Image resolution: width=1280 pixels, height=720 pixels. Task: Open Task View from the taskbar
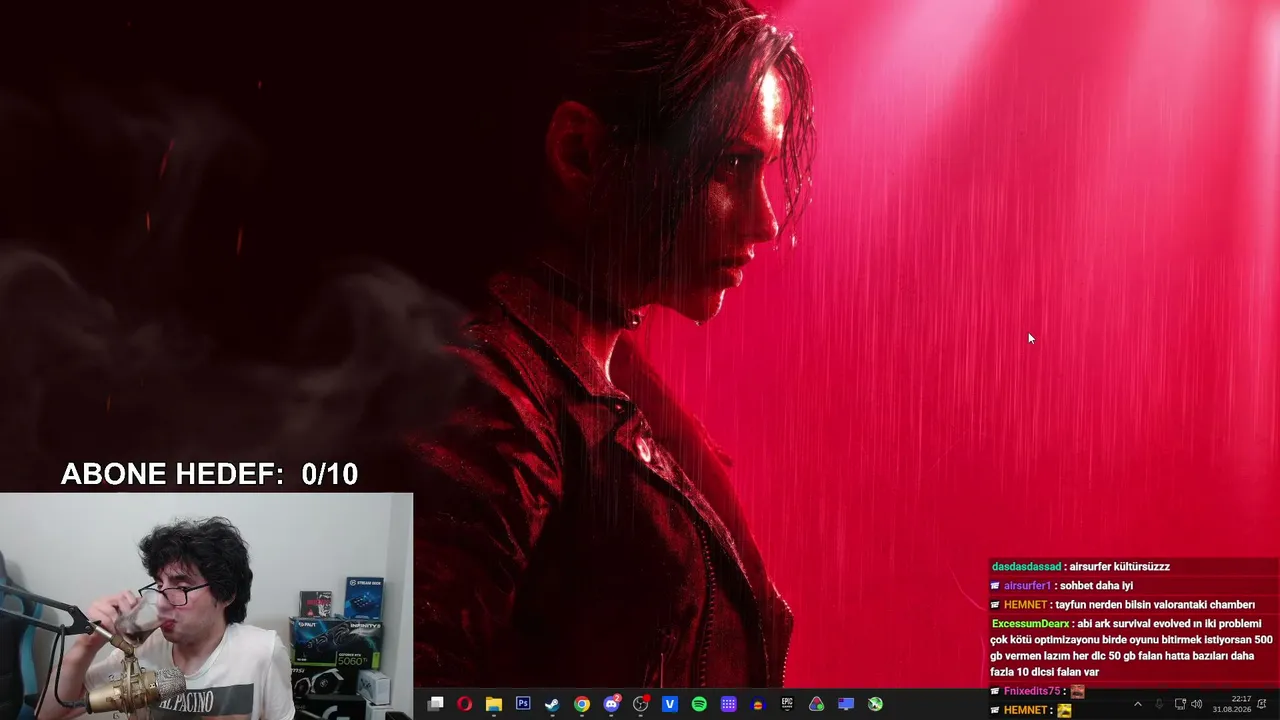coord(435,704)
